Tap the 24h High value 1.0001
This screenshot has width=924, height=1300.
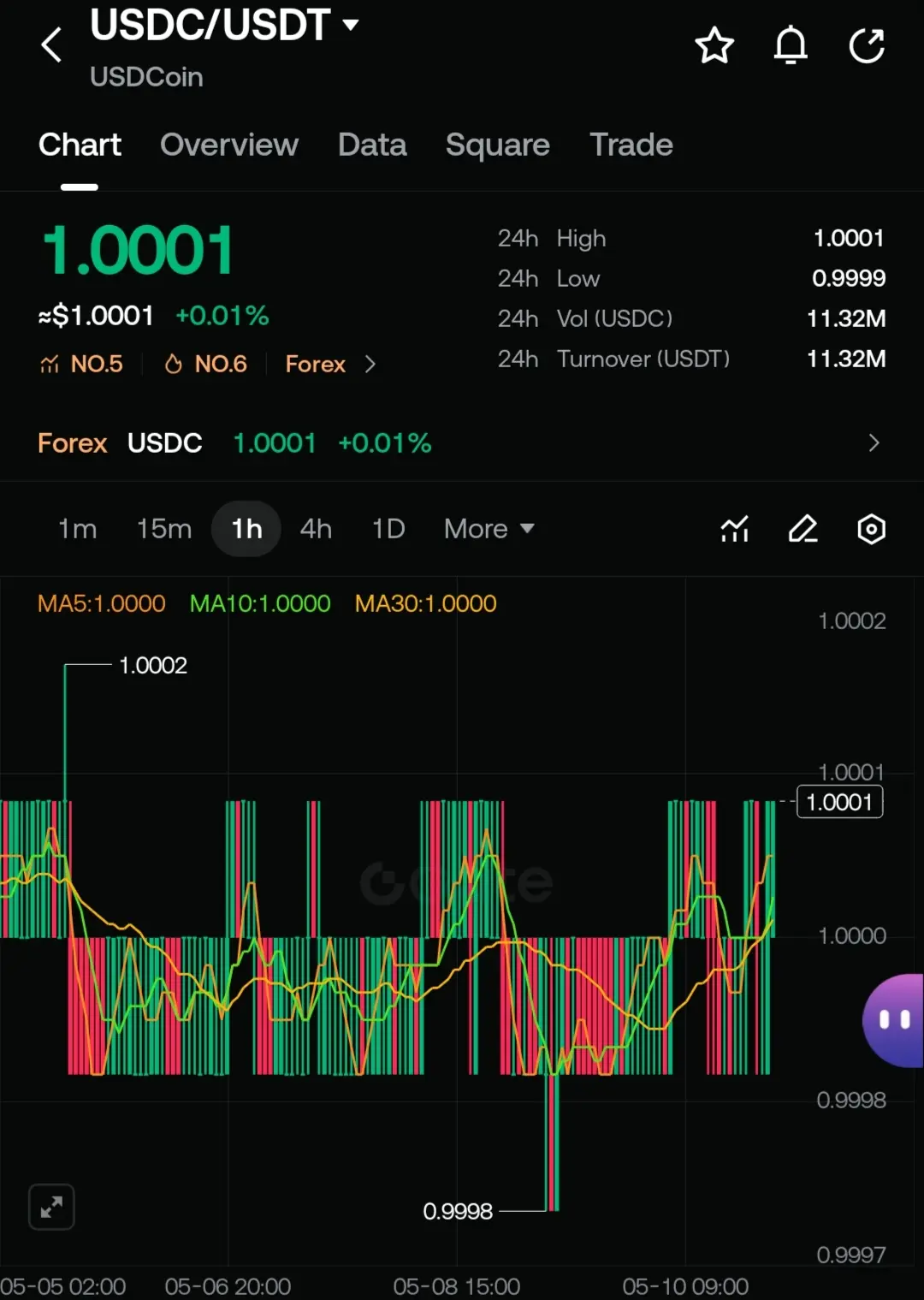coord(849,238)
